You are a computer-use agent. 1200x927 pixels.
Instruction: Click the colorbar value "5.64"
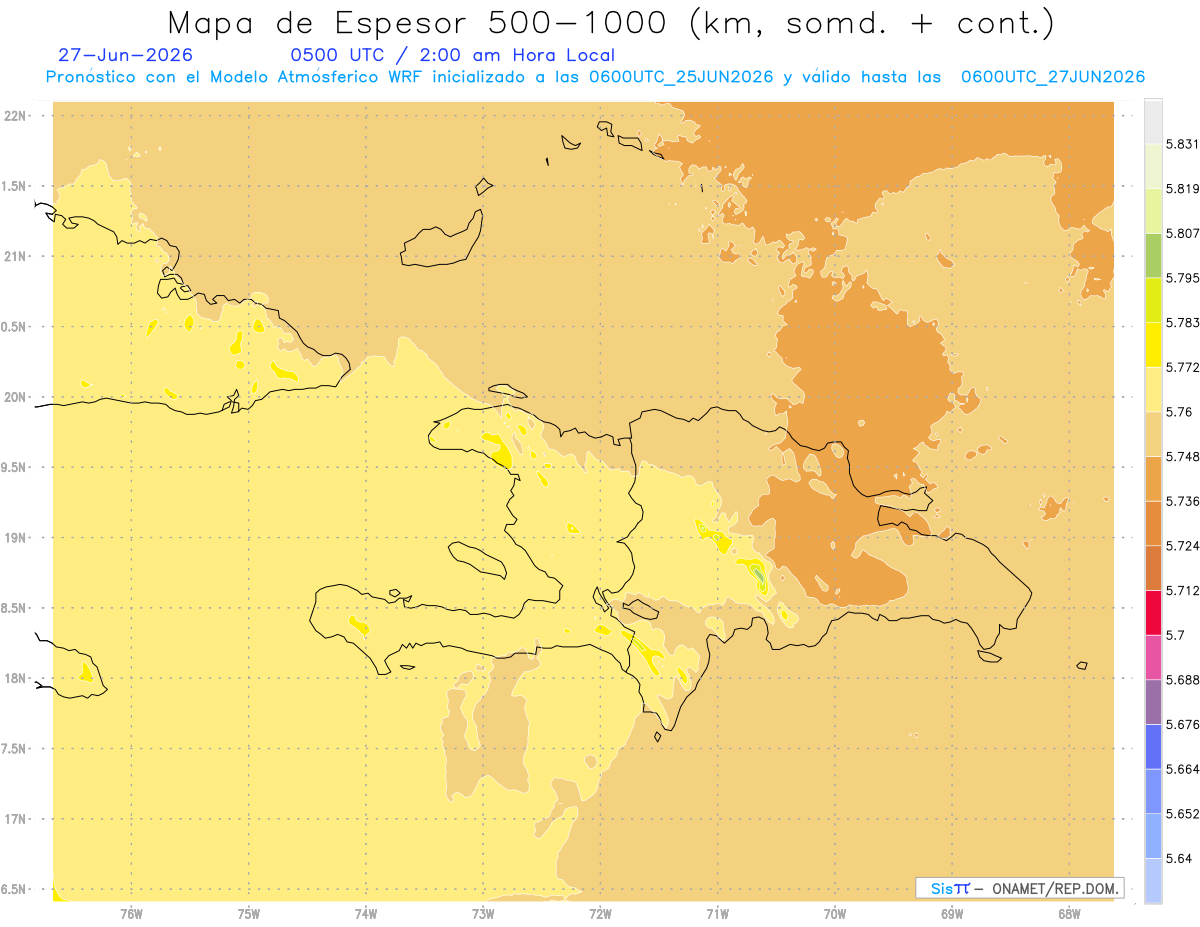1179,858
